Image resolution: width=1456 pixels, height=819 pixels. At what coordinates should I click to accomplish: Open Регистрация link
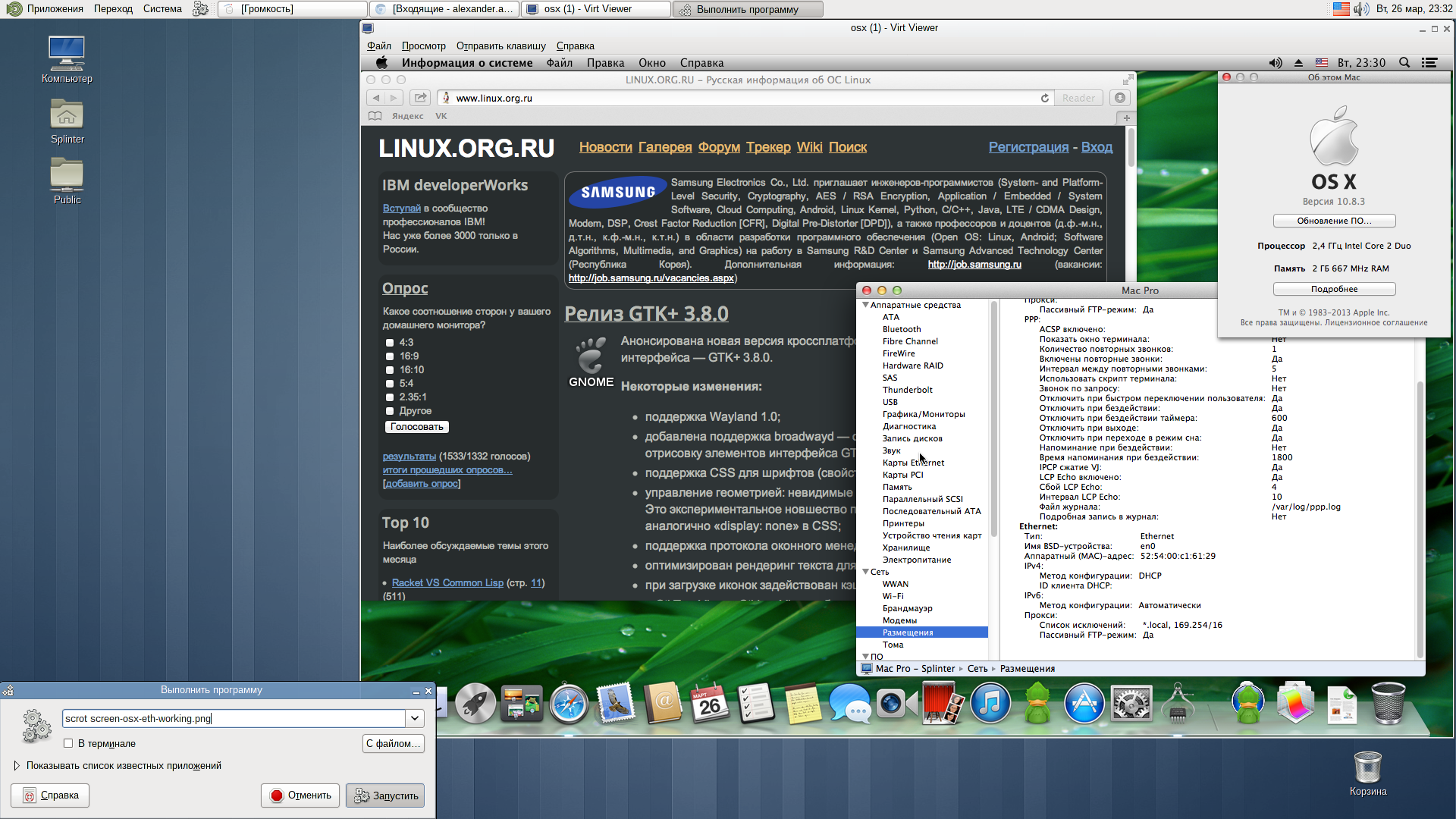pos(1028,147)
